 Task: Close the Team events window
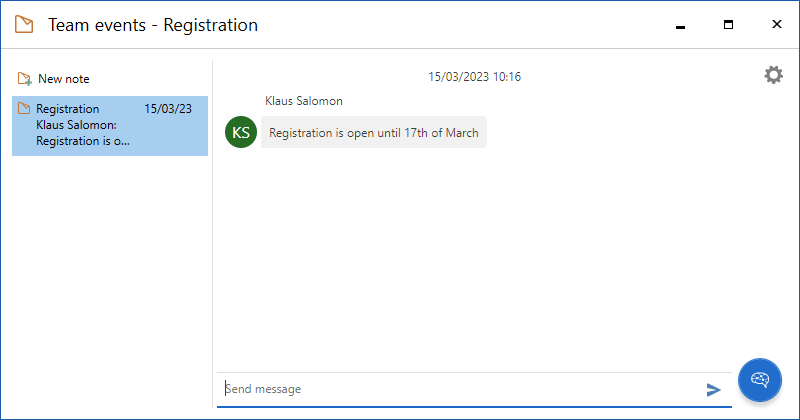pos(776,25)
